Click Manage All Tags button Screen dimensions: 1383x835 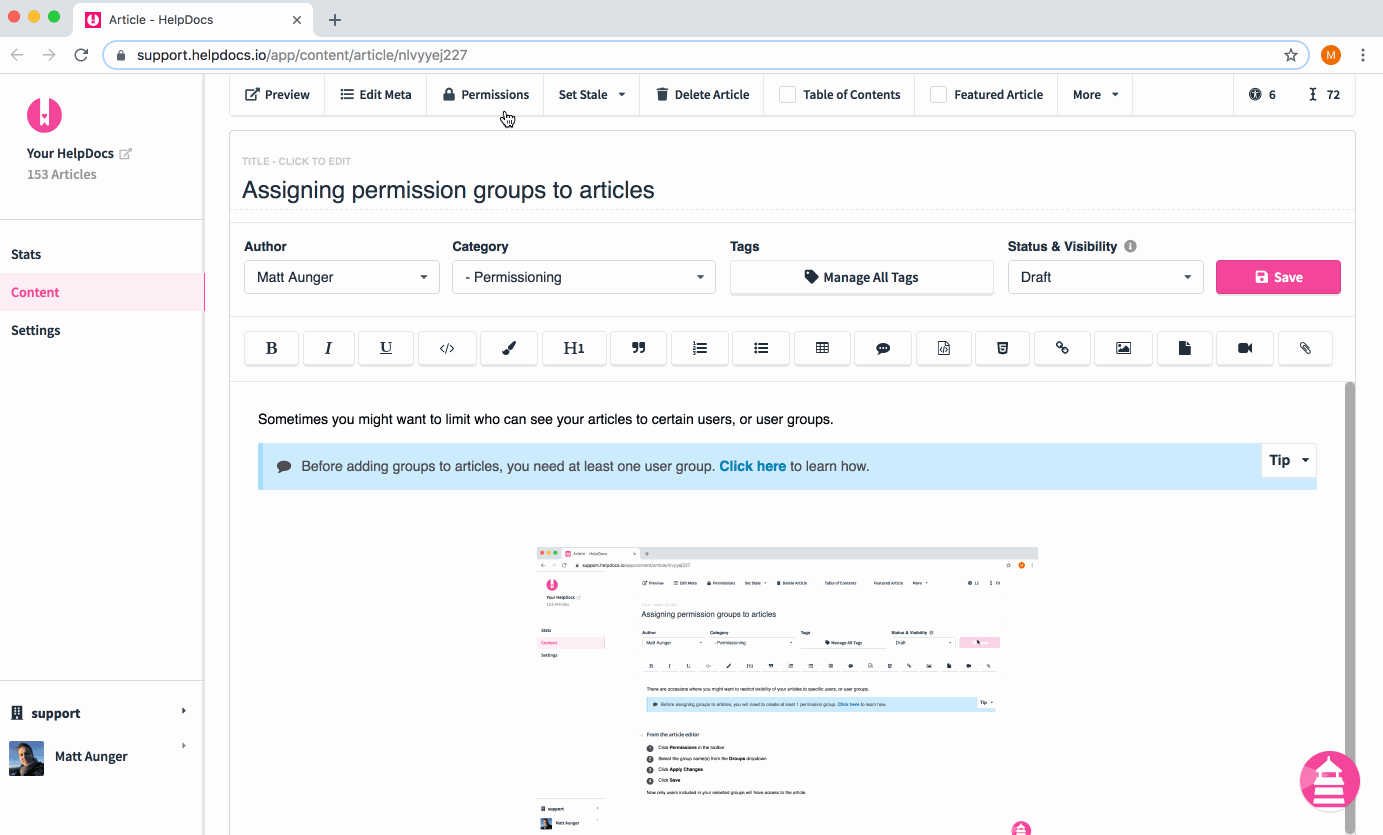862,277
